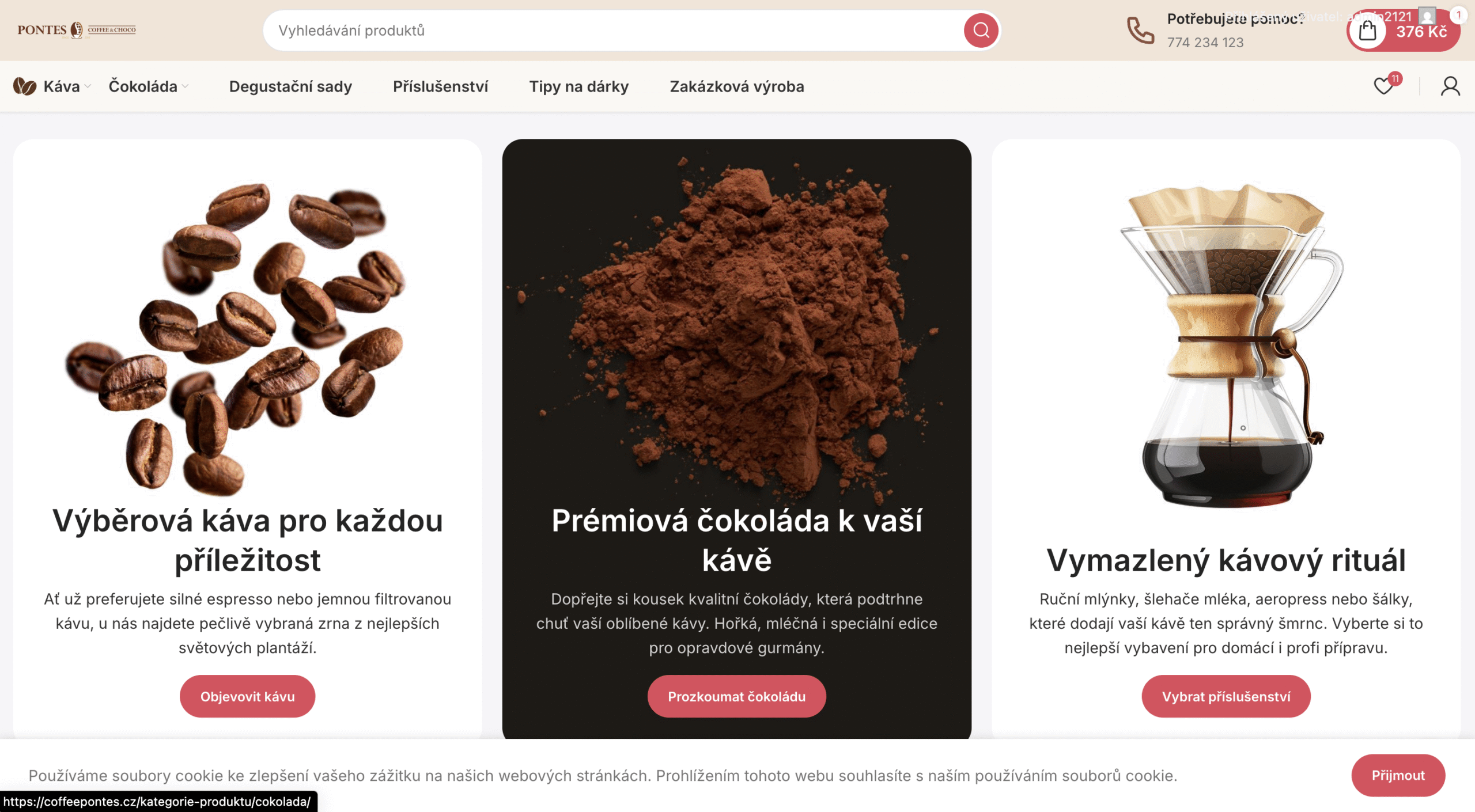This screenshot has width=1475, height=812.
Task: Open Zakázková výroba menu item
Action: (x=737, y=86)
